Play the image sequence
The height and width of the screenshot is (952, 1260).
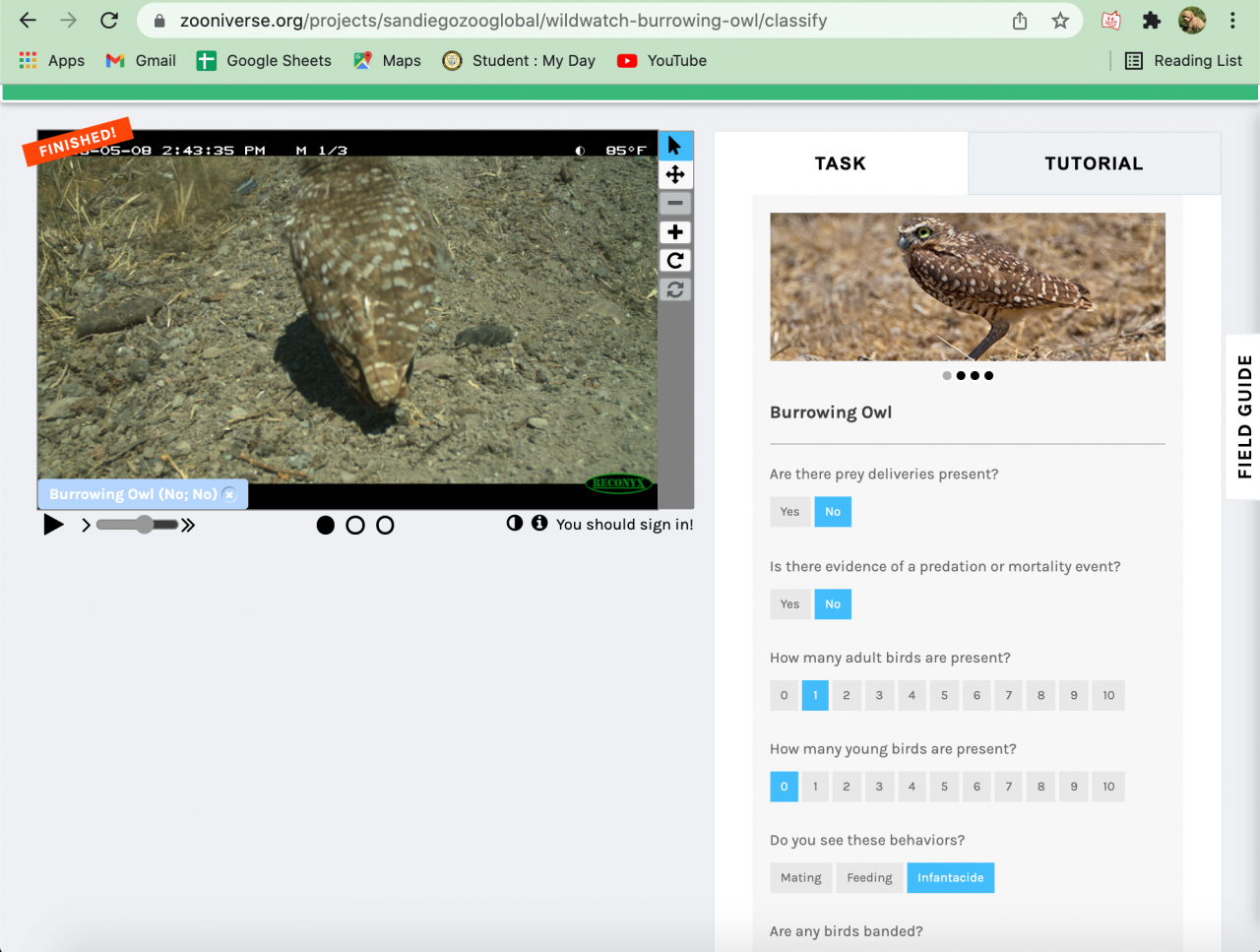tap(54, 525)
